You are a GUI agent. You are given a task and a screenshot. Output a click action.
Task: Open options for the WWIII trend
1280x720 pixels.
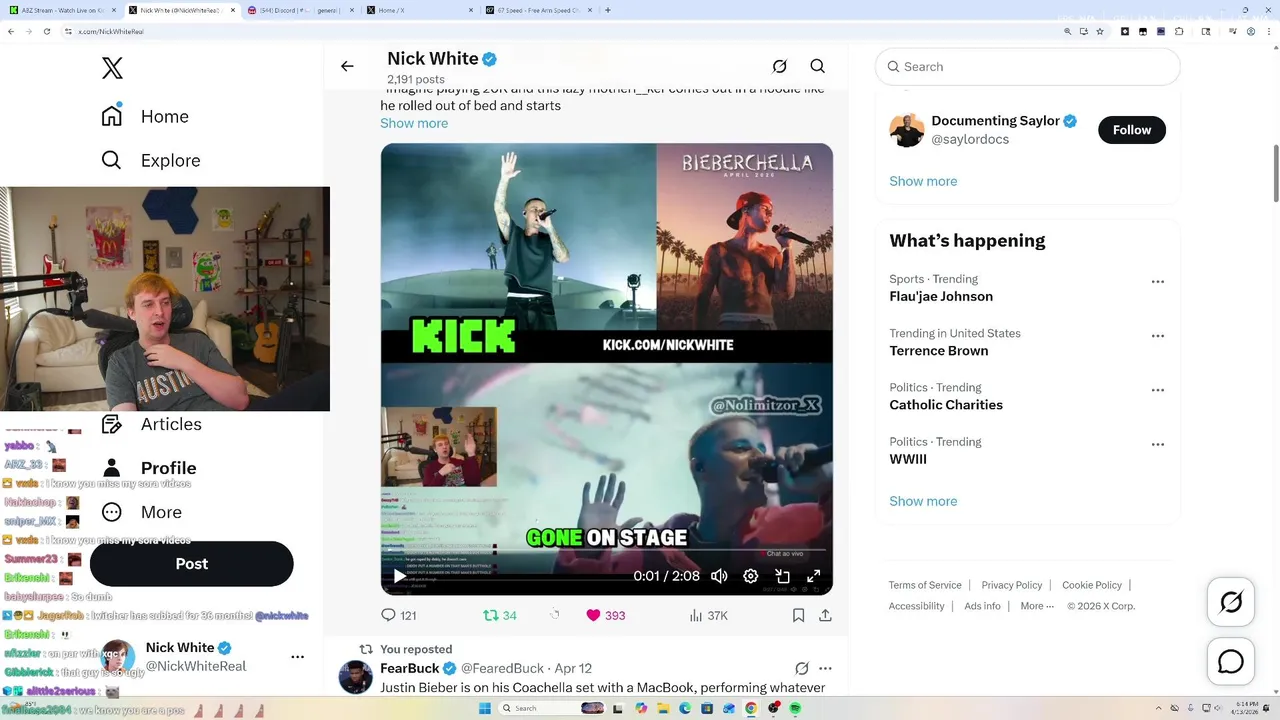[1158, 444]
